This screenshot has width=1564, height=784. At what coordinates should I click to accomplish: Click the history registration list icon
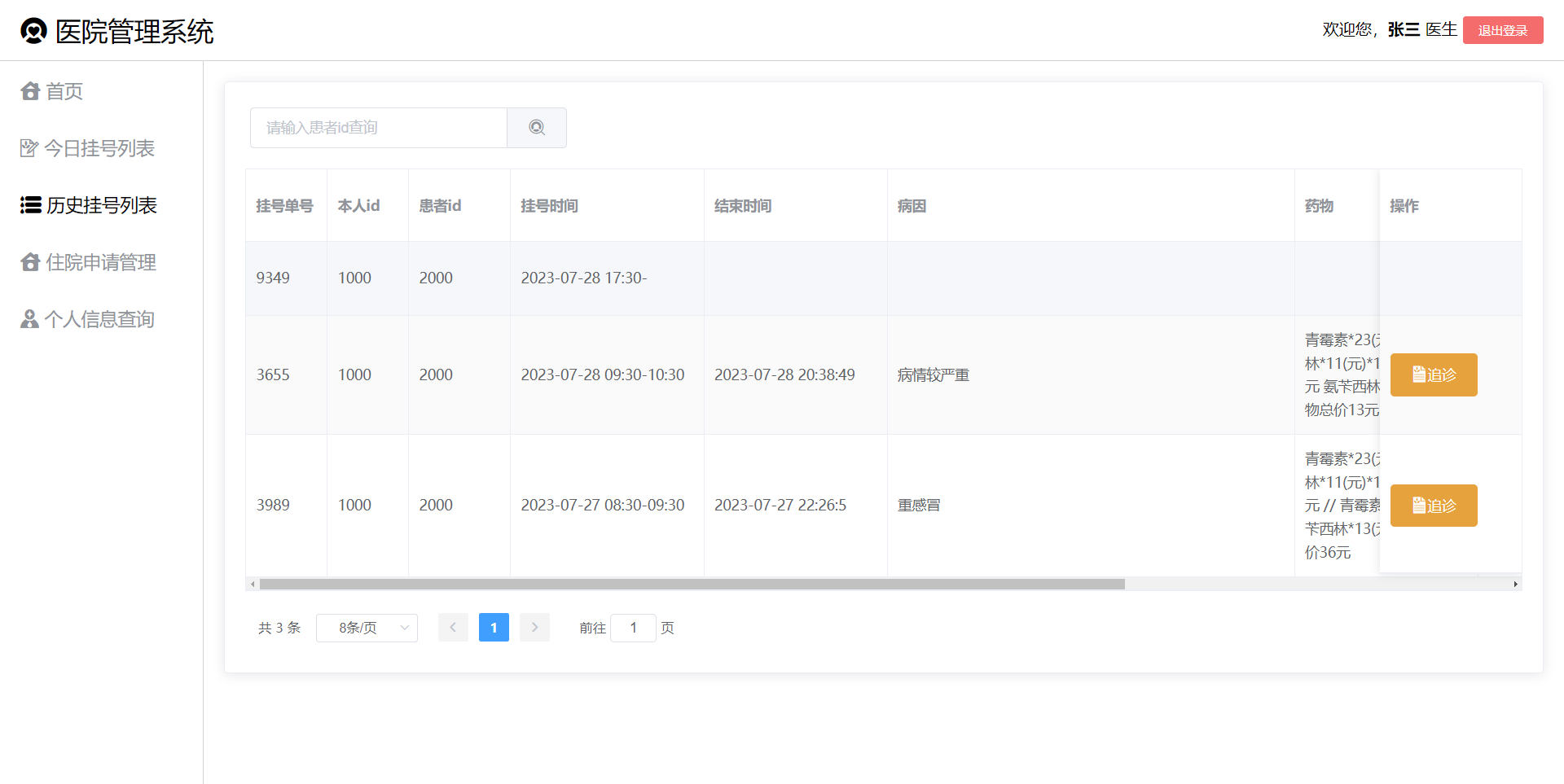click(x=29, y=205)
